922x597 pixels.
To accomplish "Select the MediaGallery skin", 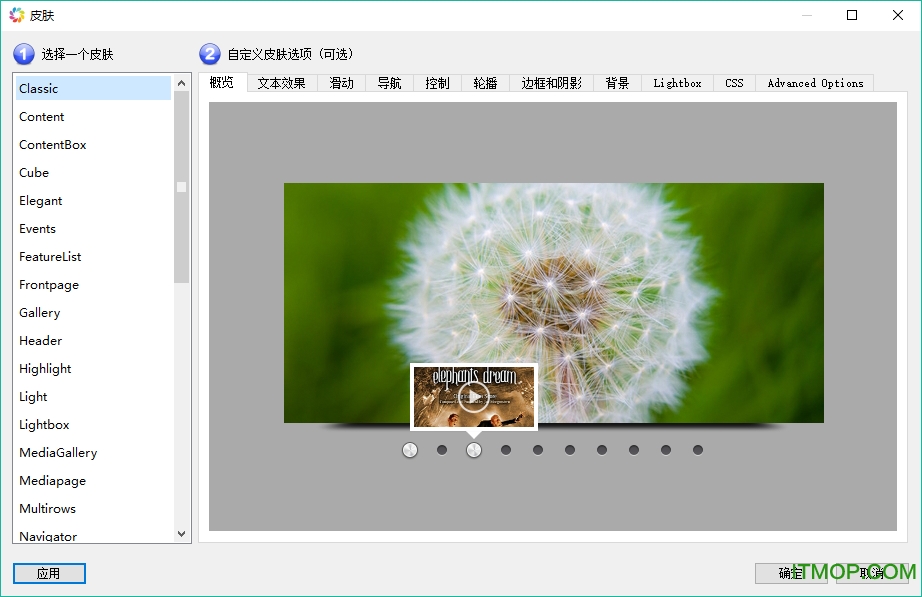I will (58, 453).
